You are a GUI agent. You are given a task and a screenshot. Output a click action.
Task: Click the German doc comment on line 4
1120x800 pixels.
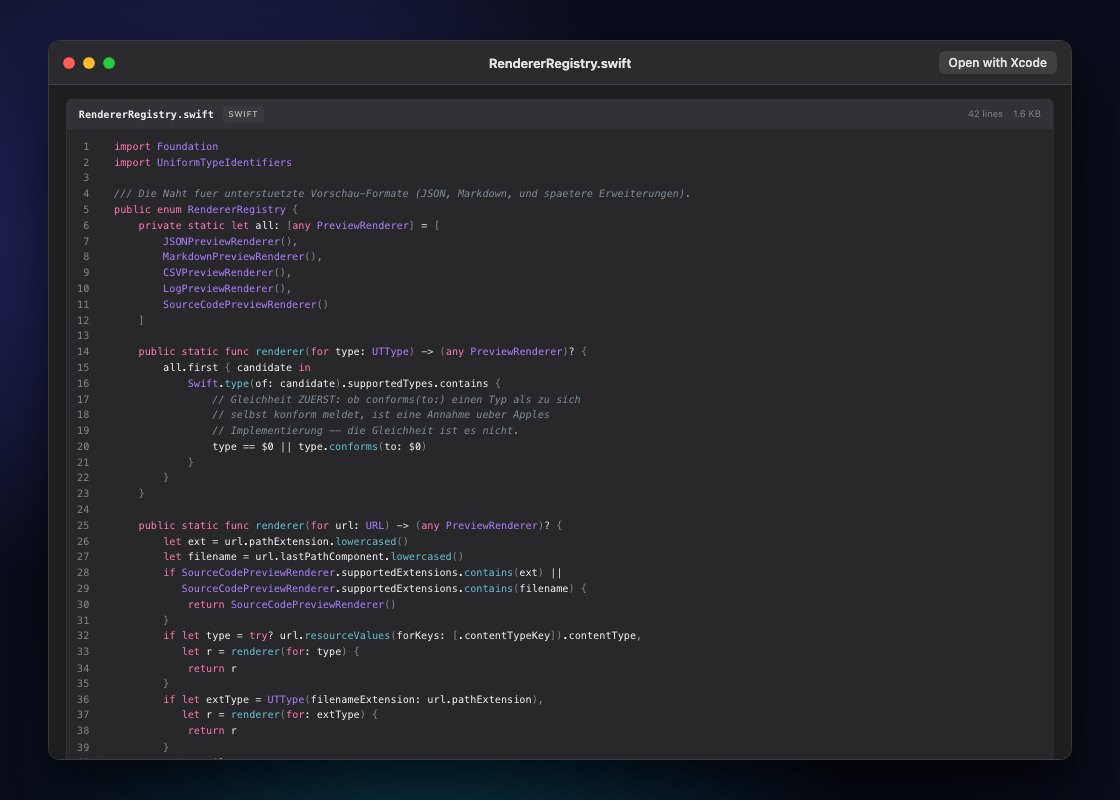402,194
